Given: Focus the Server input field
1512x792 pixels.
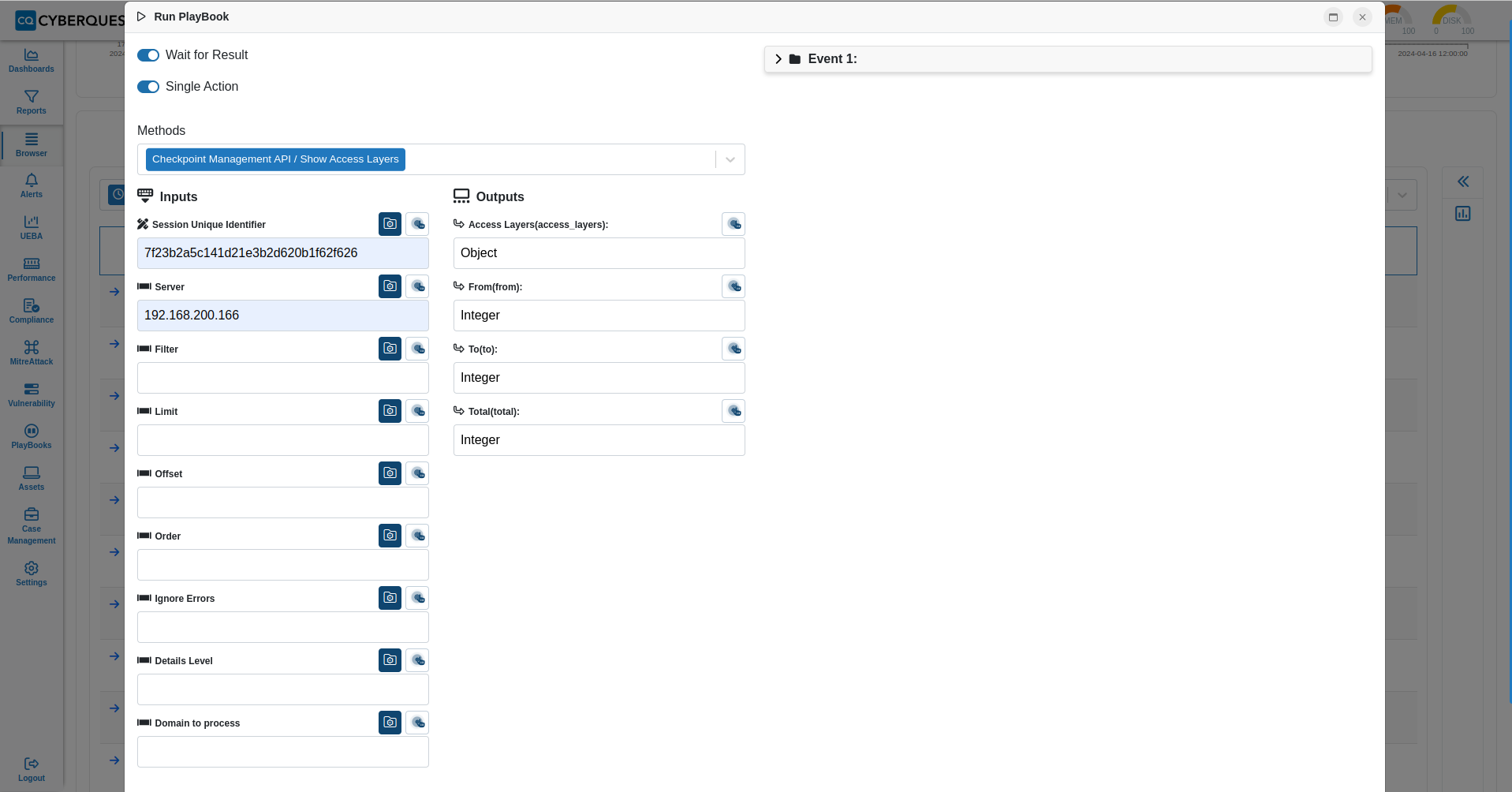Looking at the screenshot, I should pyautogui.click(x=283, y=316).
